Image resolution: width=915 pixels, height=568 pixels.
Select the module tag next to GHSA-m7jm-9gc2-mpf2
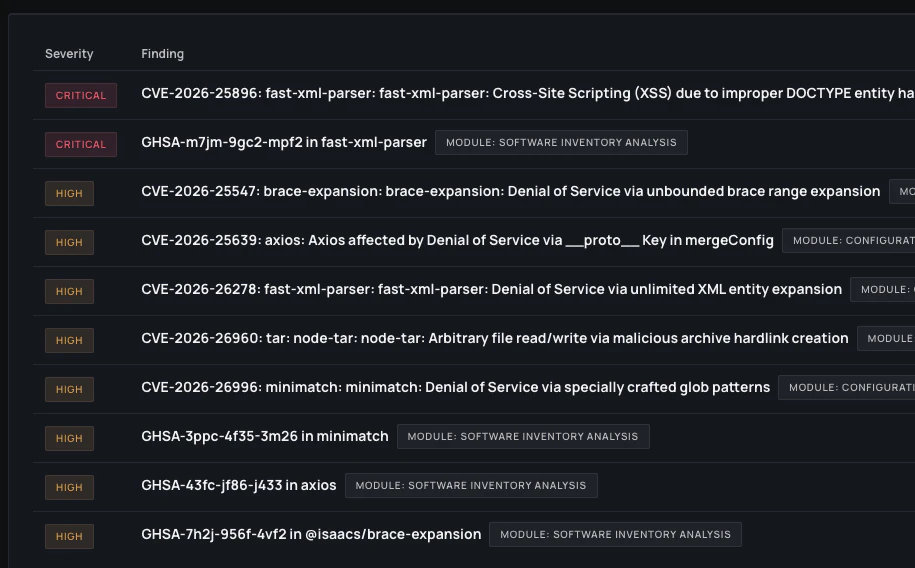coord(561,142)
